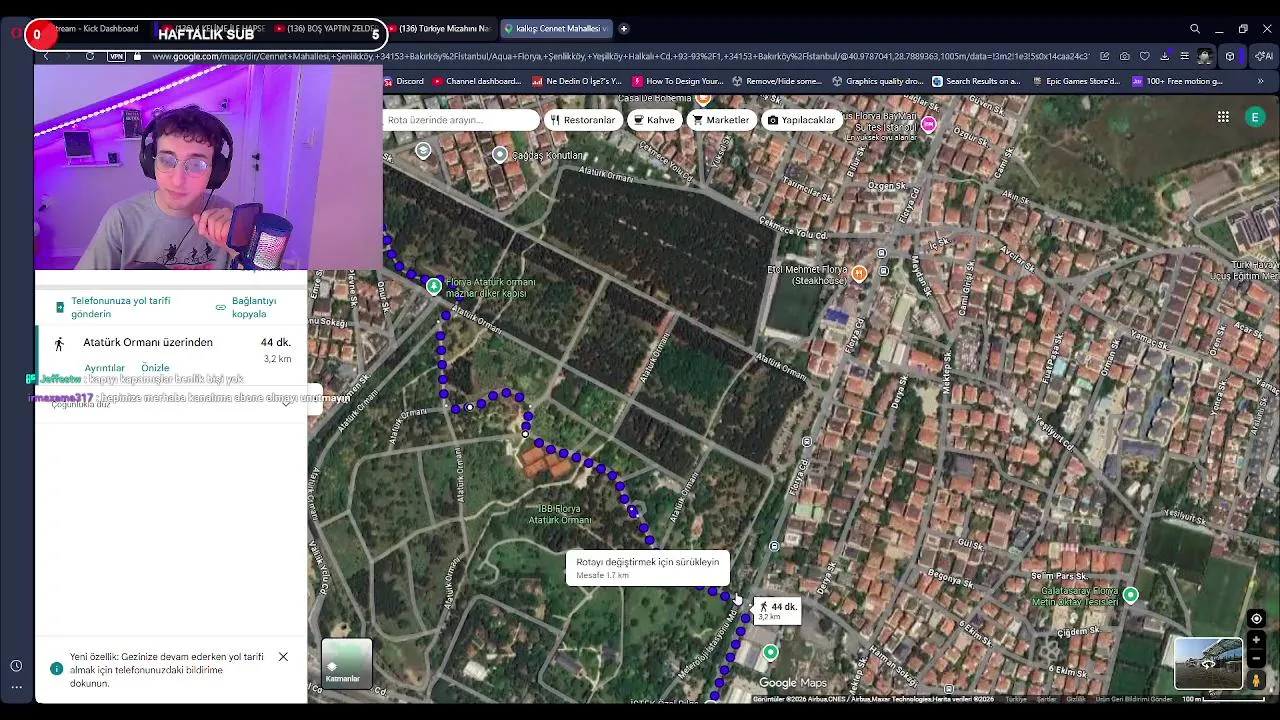Open the Discord bookmark

pos(402,81)
